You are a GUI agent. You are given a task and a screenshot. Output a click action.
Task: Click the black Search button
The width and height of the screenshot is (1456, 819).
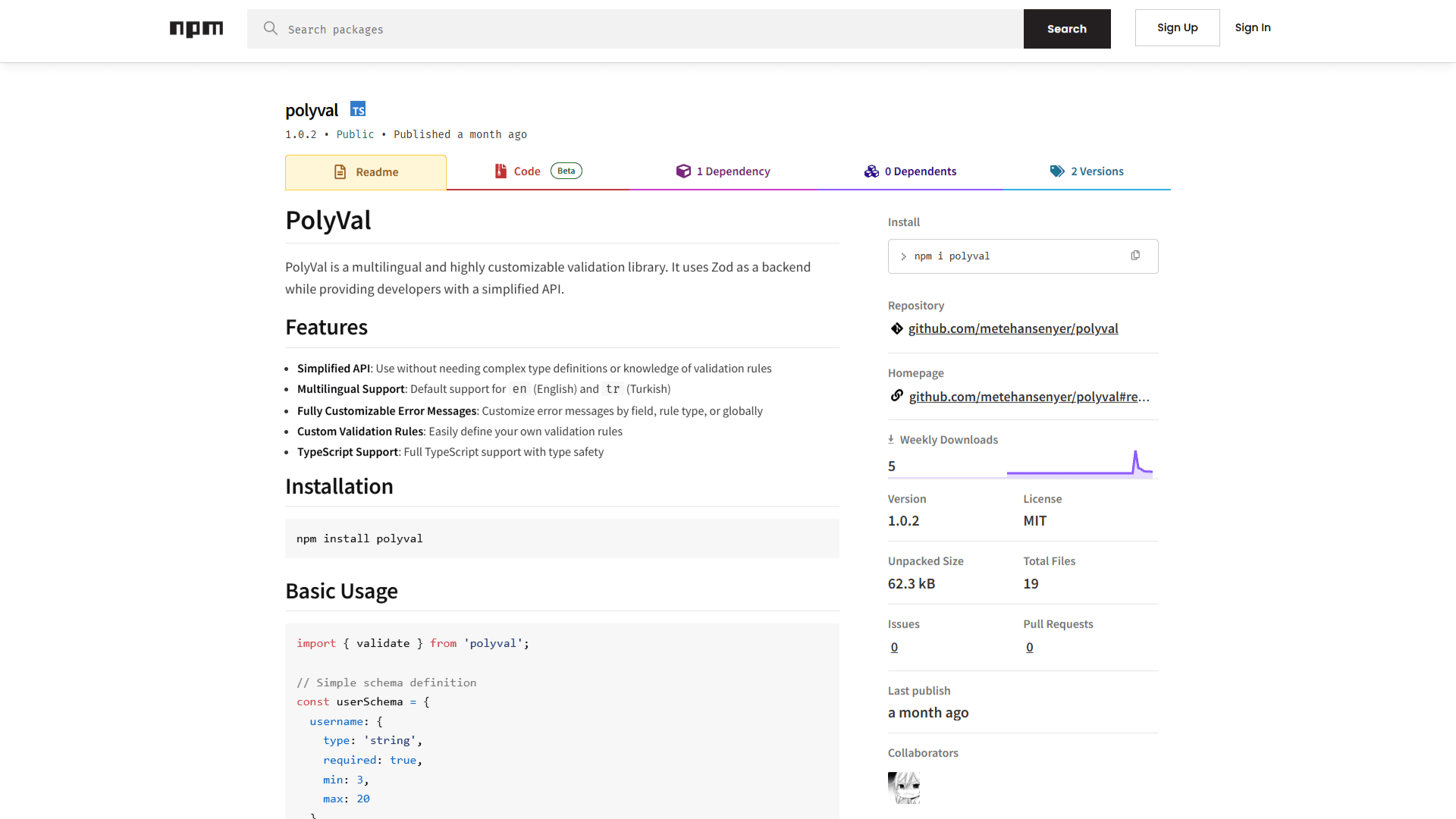[x=1067, y=29]
